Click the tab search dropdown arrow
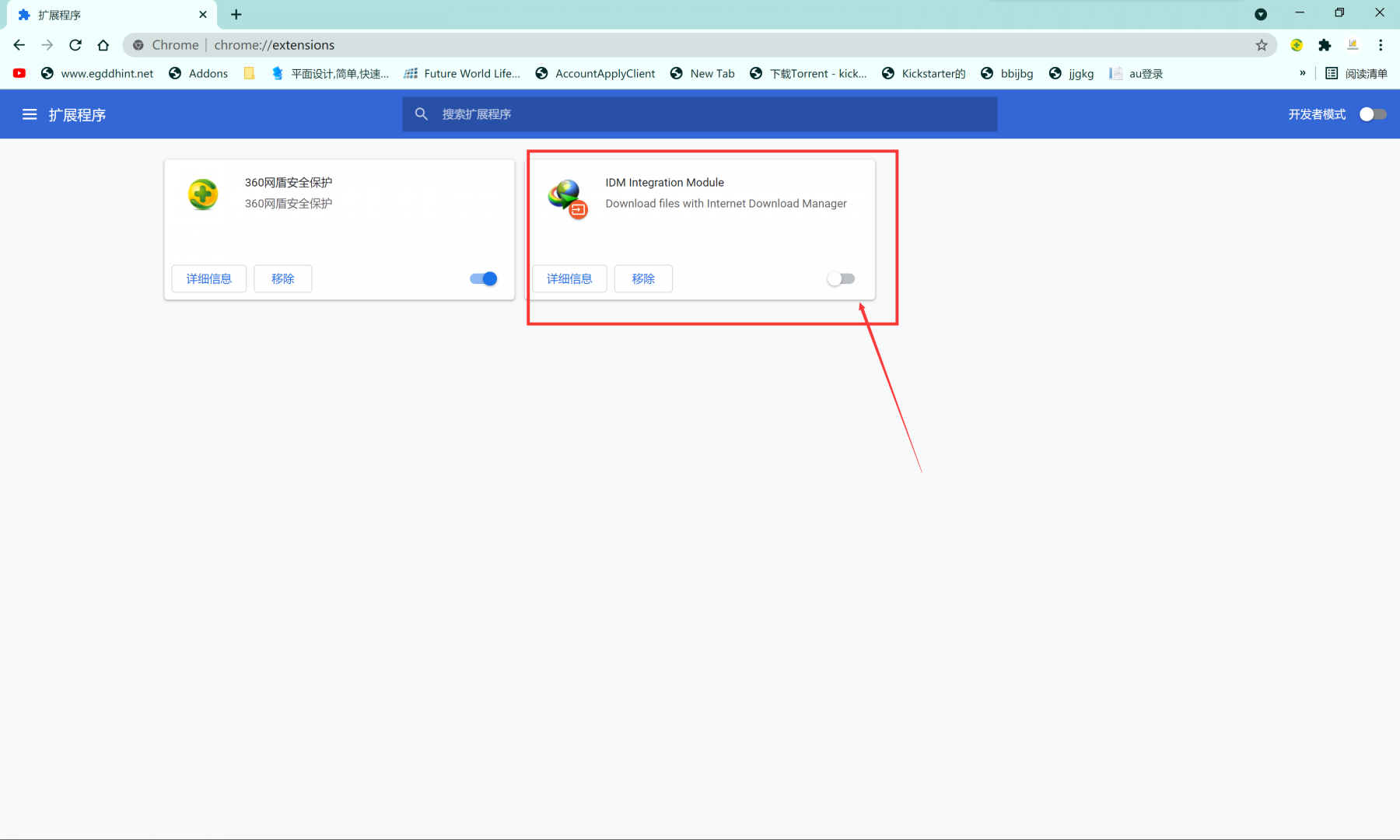Image resolution: width=1400 pixels, height=840 pixels. pyautogui.click(x=1261, y=14)
